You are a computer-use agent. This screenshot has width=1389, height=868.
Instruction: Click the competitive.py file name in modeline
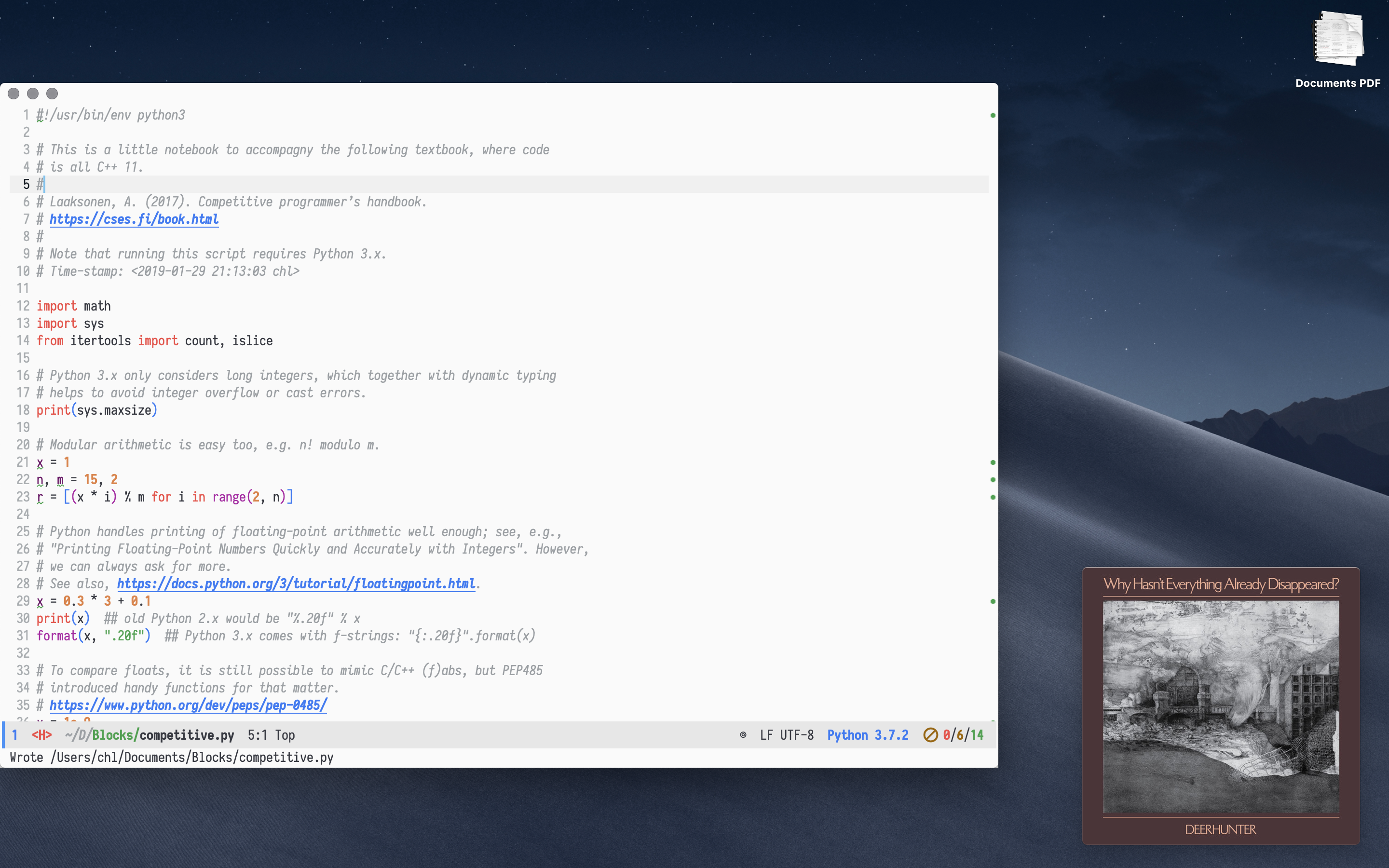187,735
